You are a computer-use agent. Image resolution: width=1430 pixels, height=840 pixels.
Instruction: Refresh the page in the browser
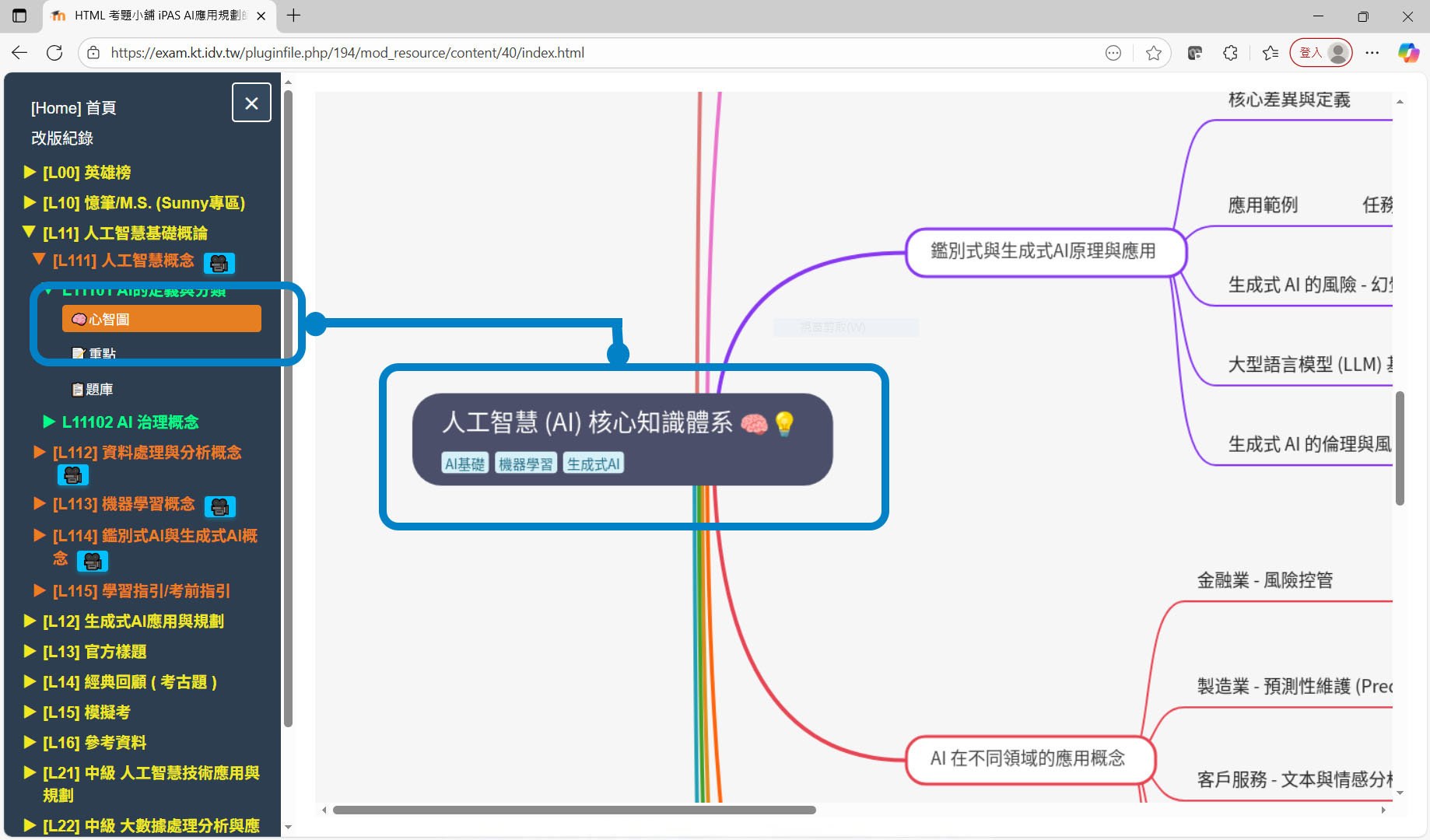coord(54,53)
